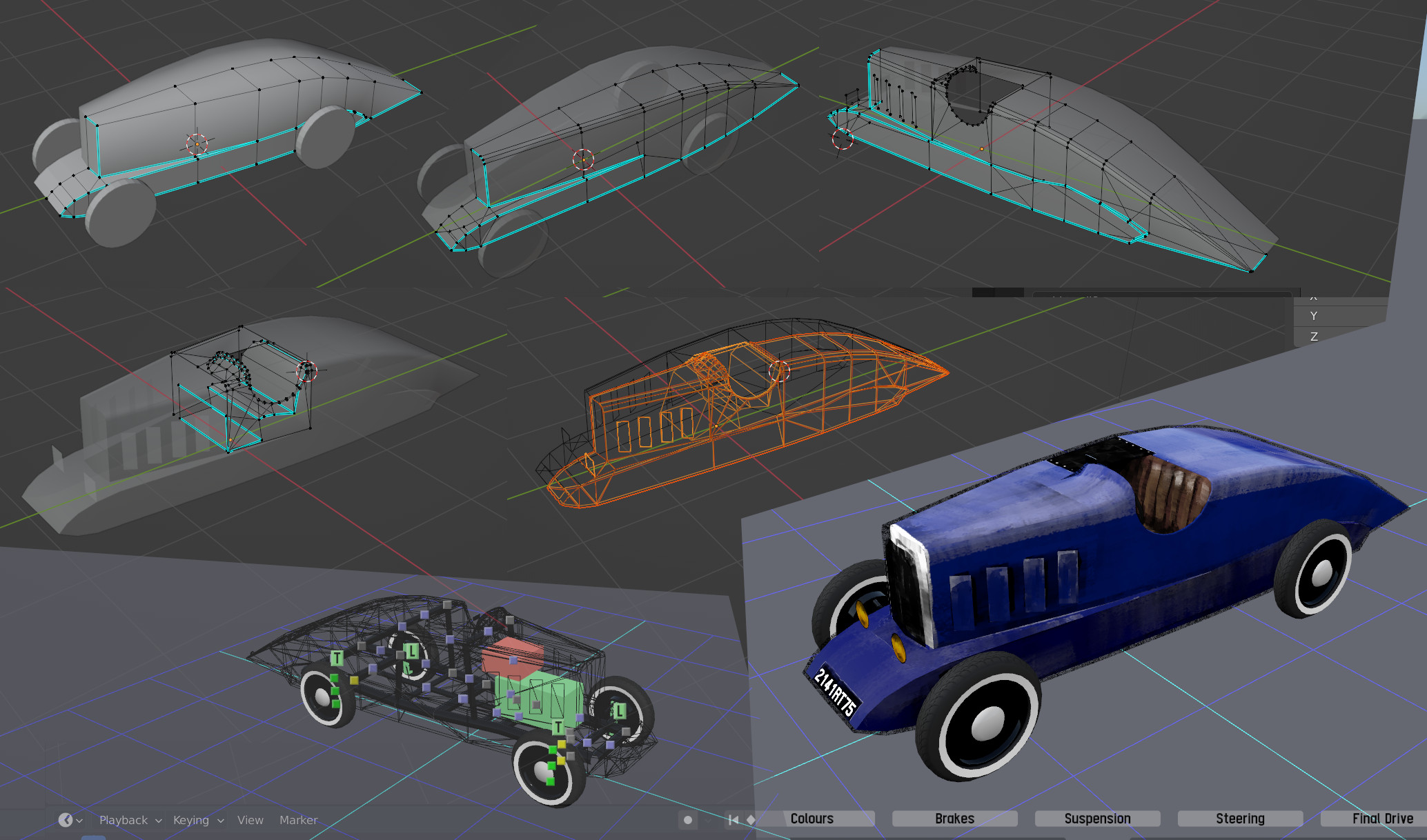The image size is (1427, 840).
Task: Toggle the Z axis option
Action: pyautogui.click(x=1314, y=337)
